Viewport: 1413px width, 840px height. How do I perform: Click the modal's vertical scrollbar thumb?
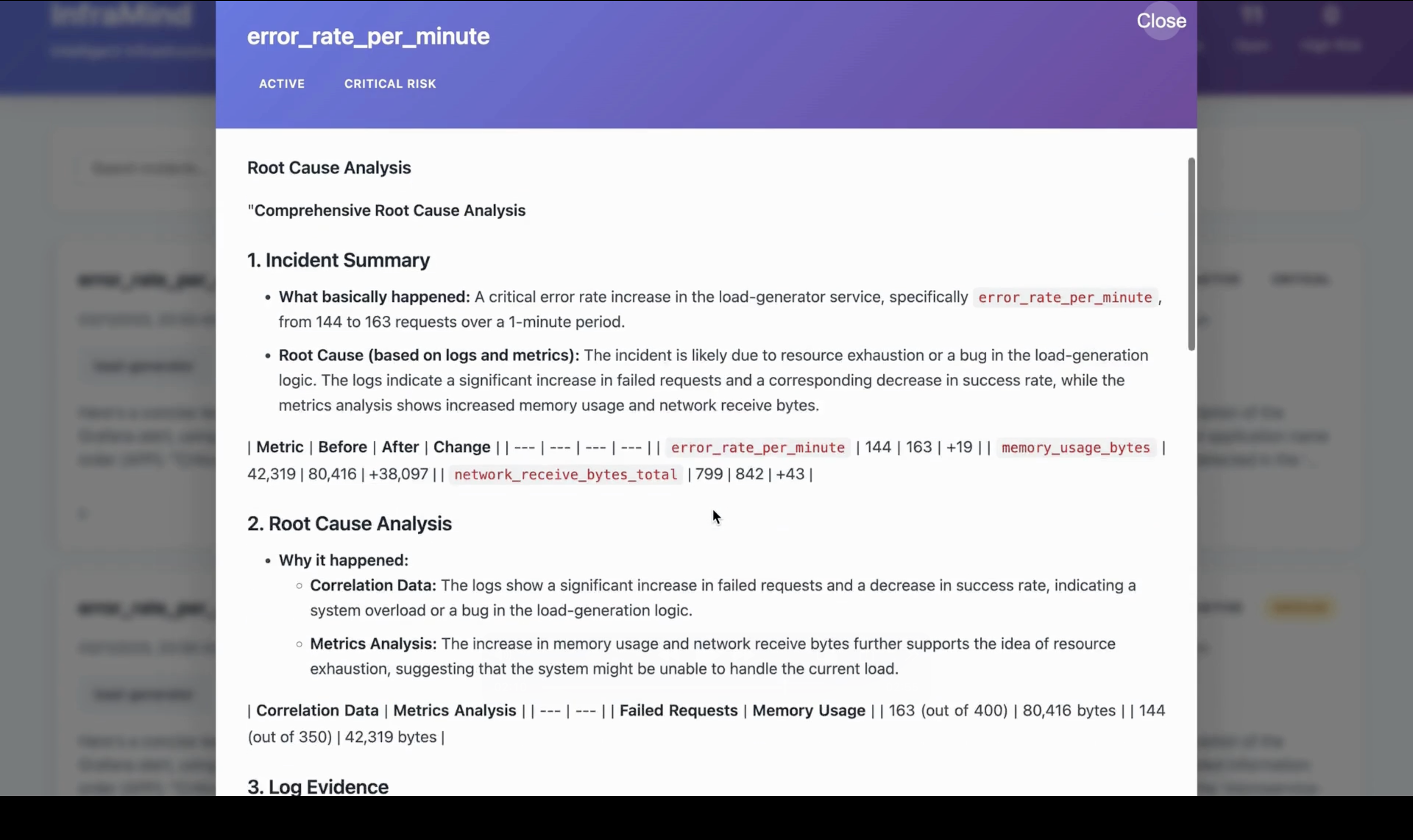[1191, 255]
